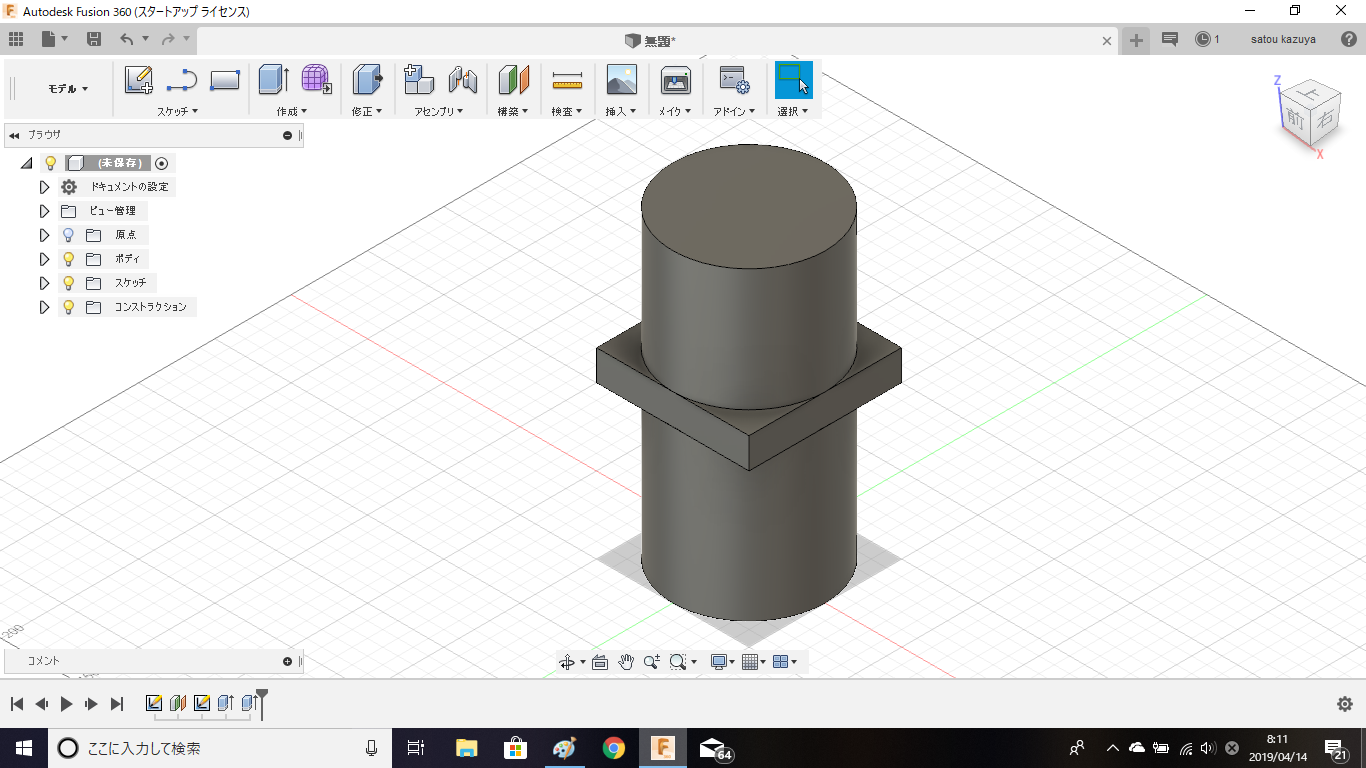Open the Display Settings monitor icon
Viewport: 1366px width, 768px height.
(719, 662)
